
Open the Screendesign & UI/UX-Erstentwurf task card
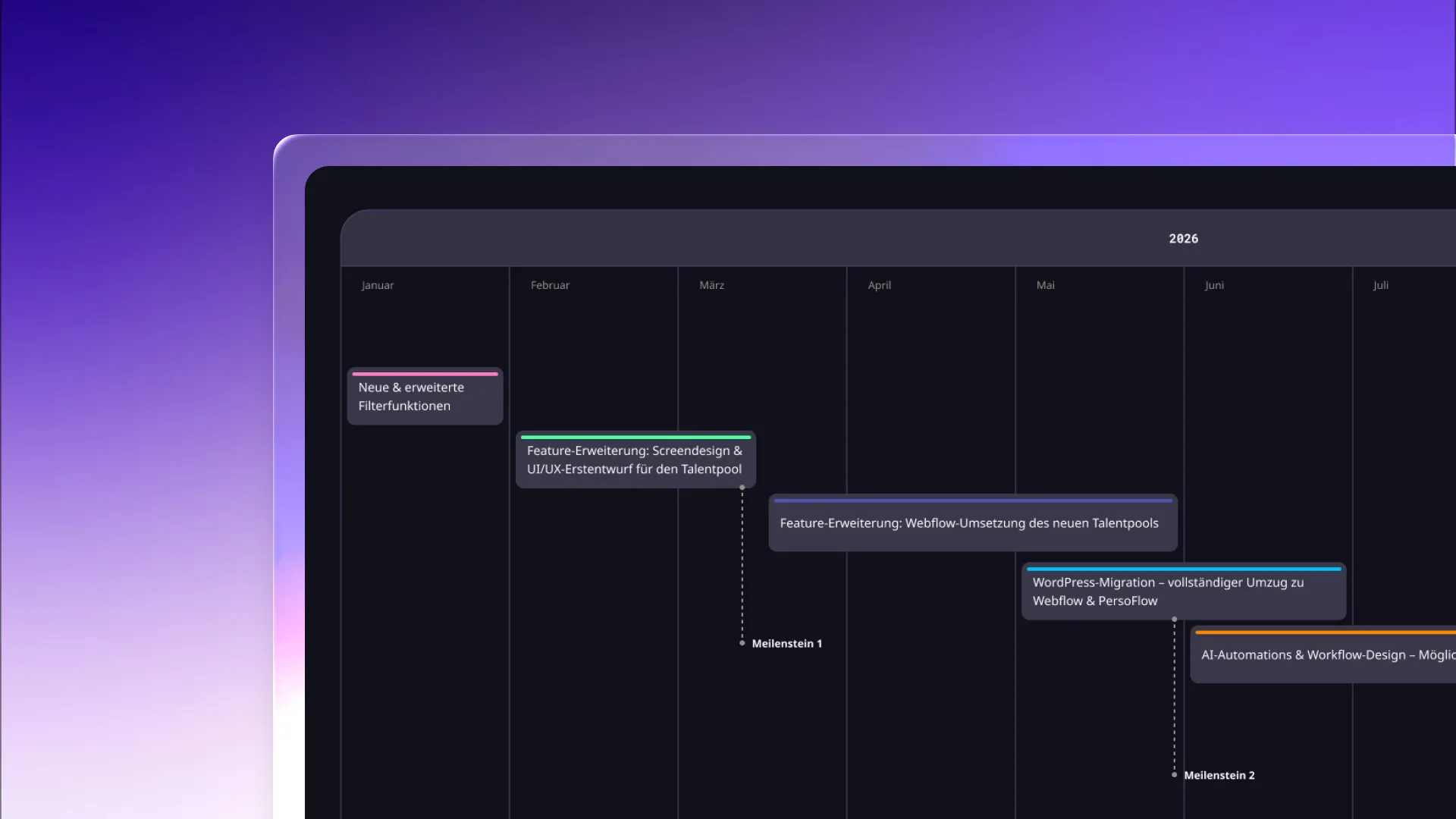[635, 460]
